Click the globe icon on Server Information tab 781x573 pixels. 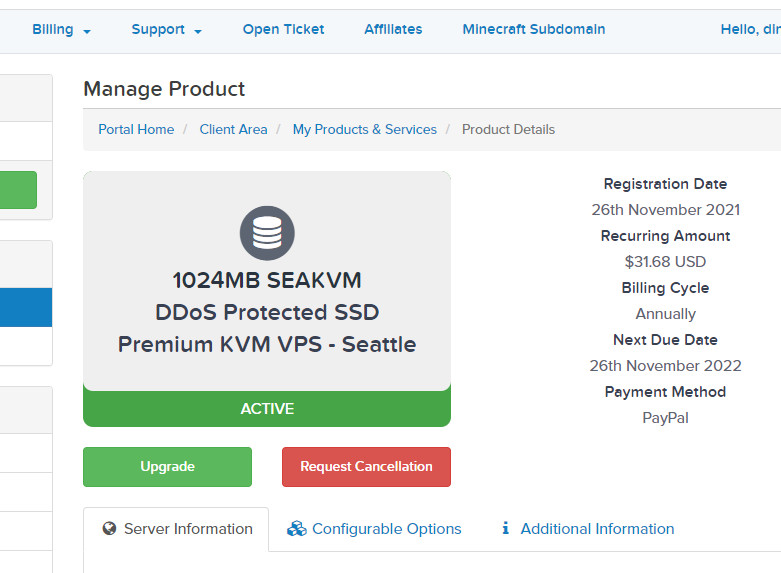(110, 529)
